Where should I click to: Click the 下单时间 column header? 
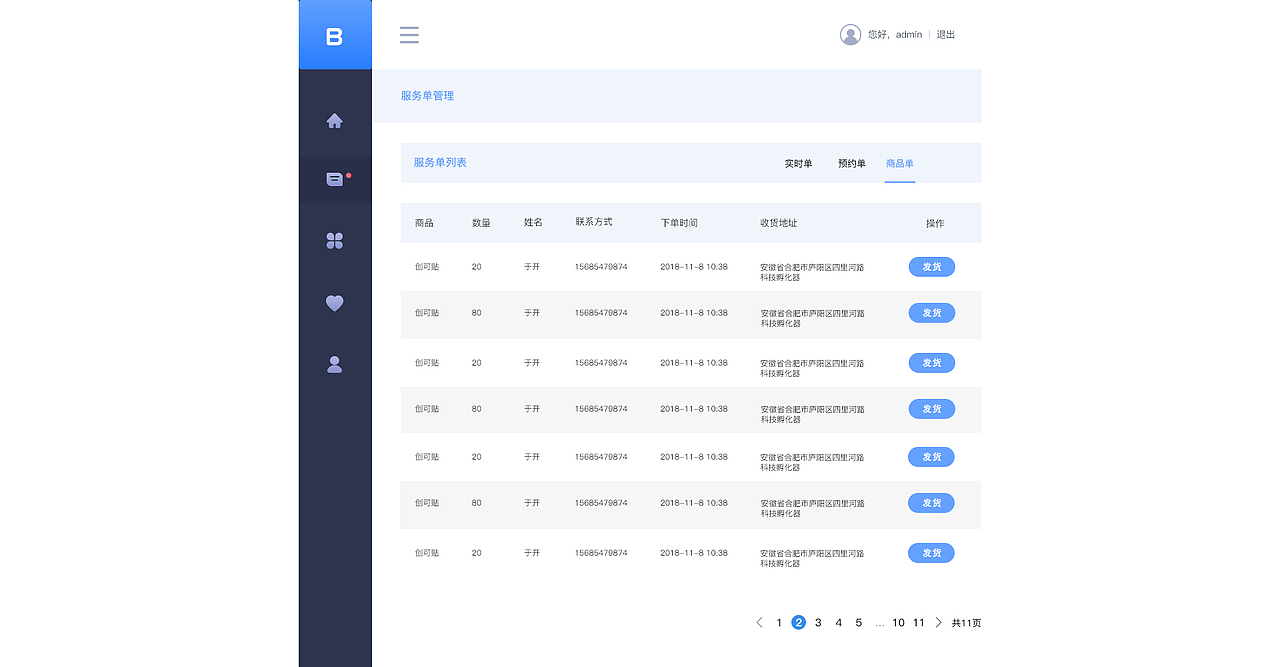[x=679, y=223]
